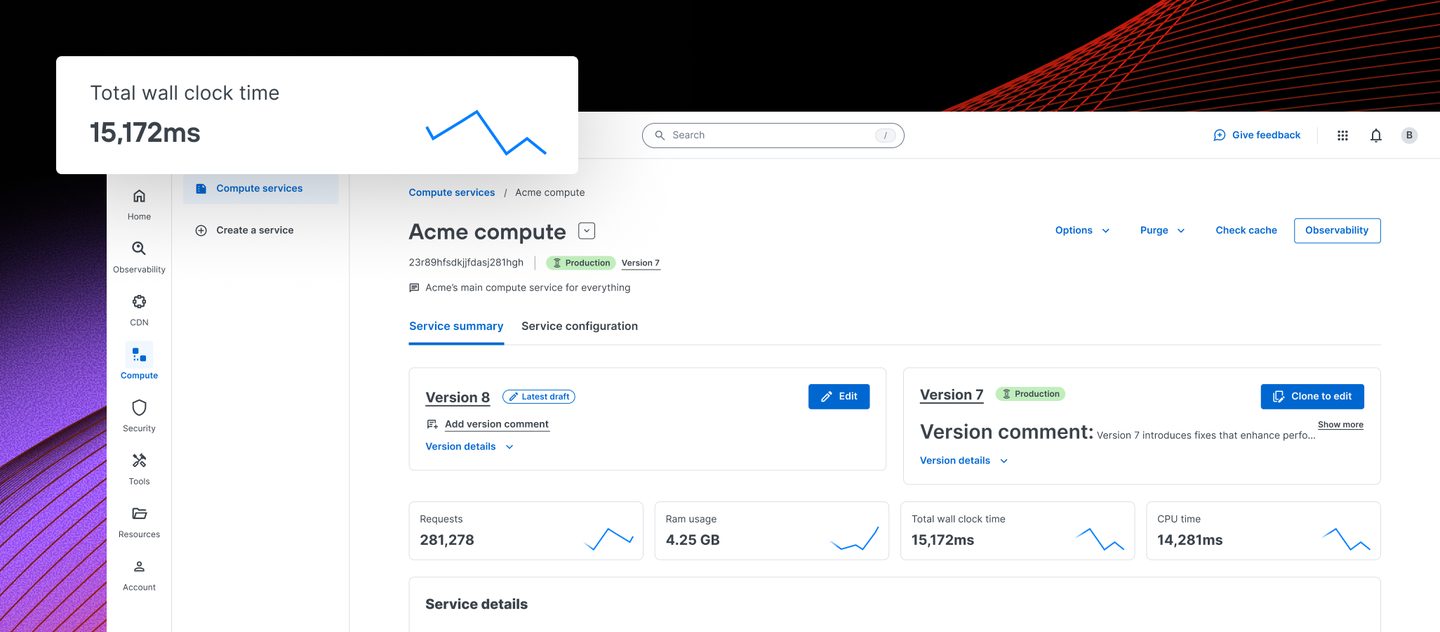1440x632 pixels.
Task: Open the user avatar B menu
Action: 1409,135
